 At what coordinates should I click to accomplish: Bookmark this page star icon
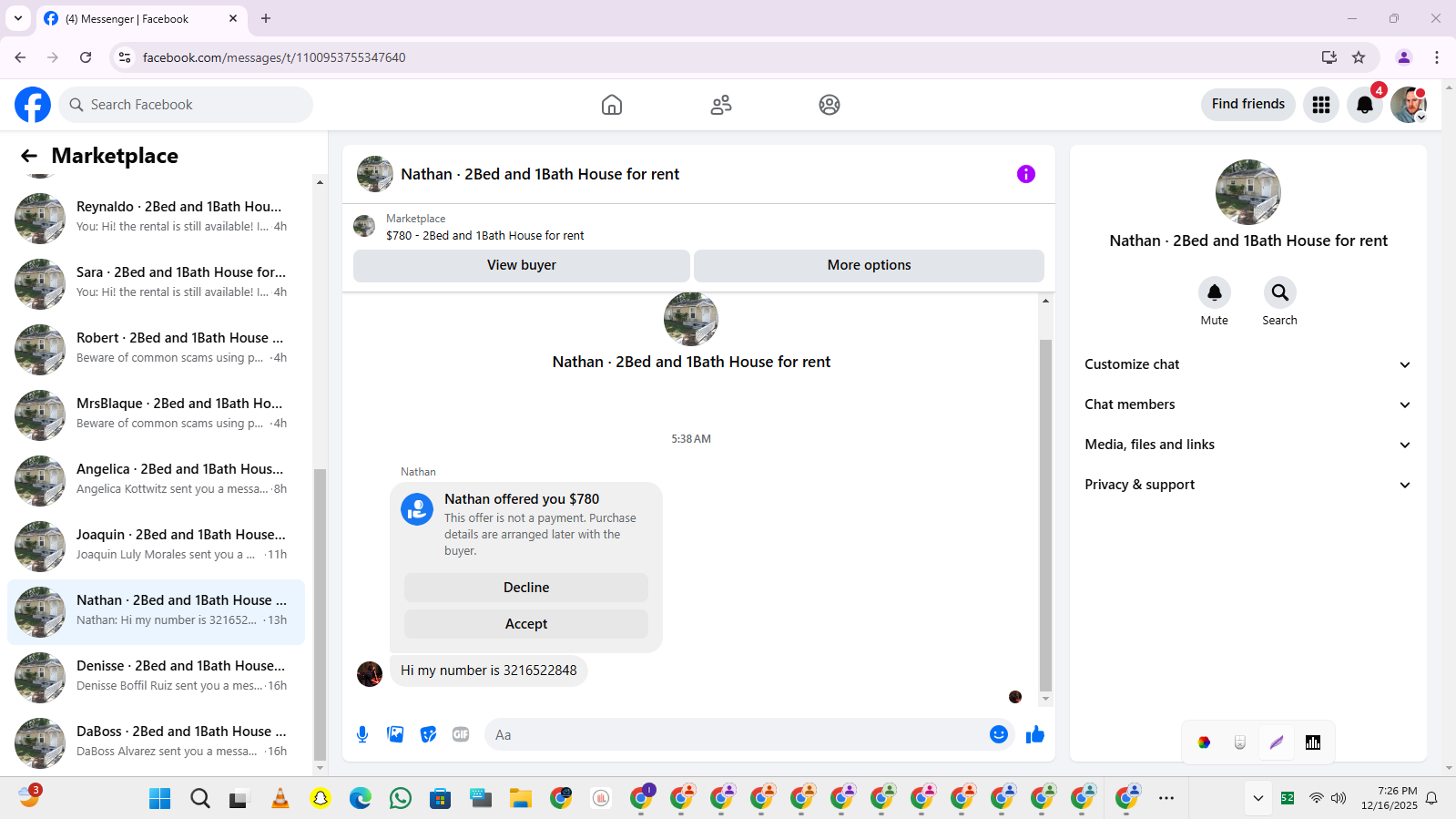pyautogui.click(x=1359, y=57)
